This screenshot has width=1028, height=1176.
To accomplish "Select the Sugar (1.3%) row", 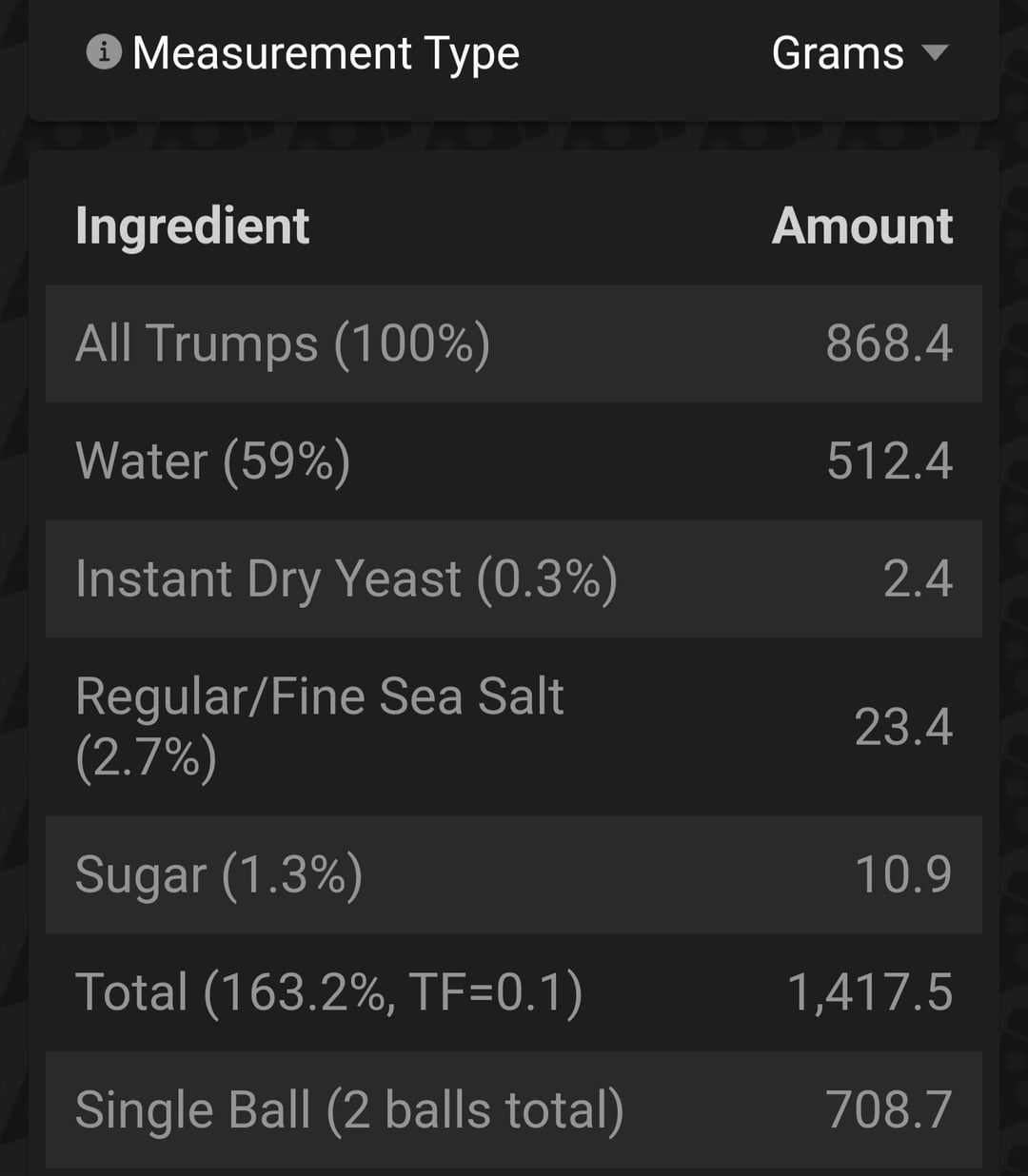I will tap(219, 874).
